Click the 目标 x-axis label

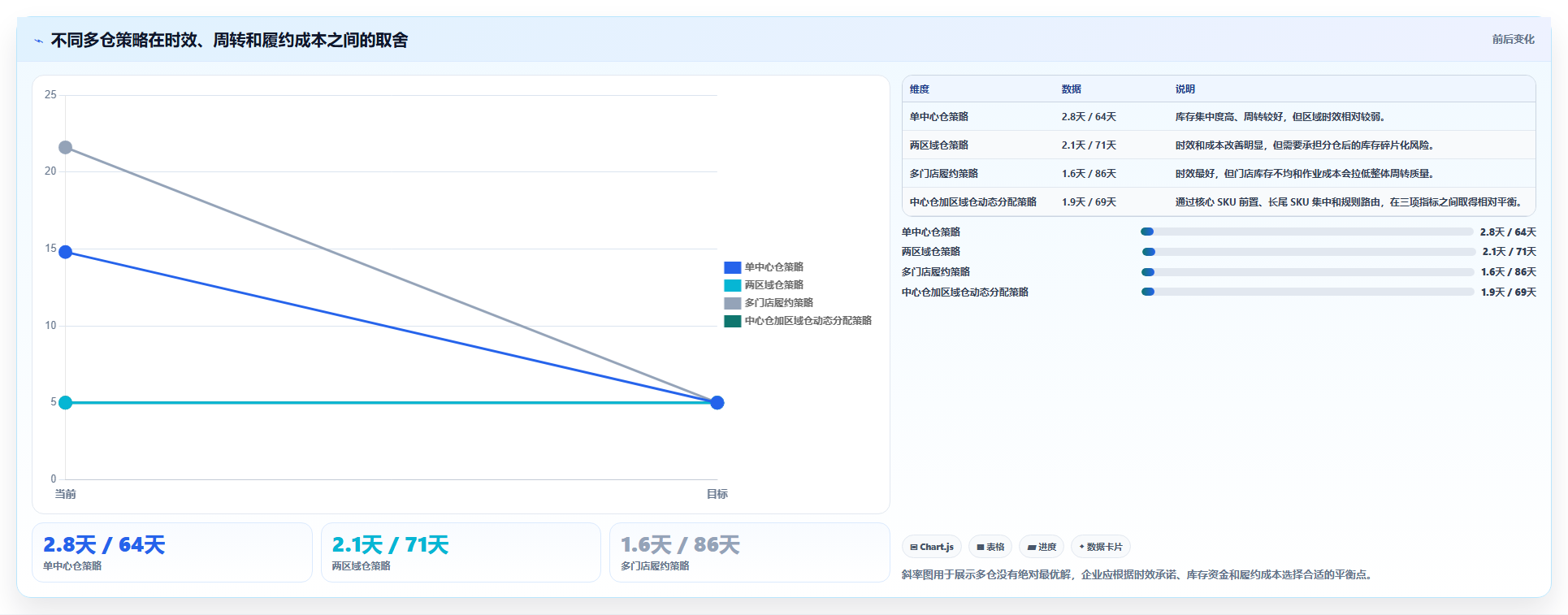[717, 494]
